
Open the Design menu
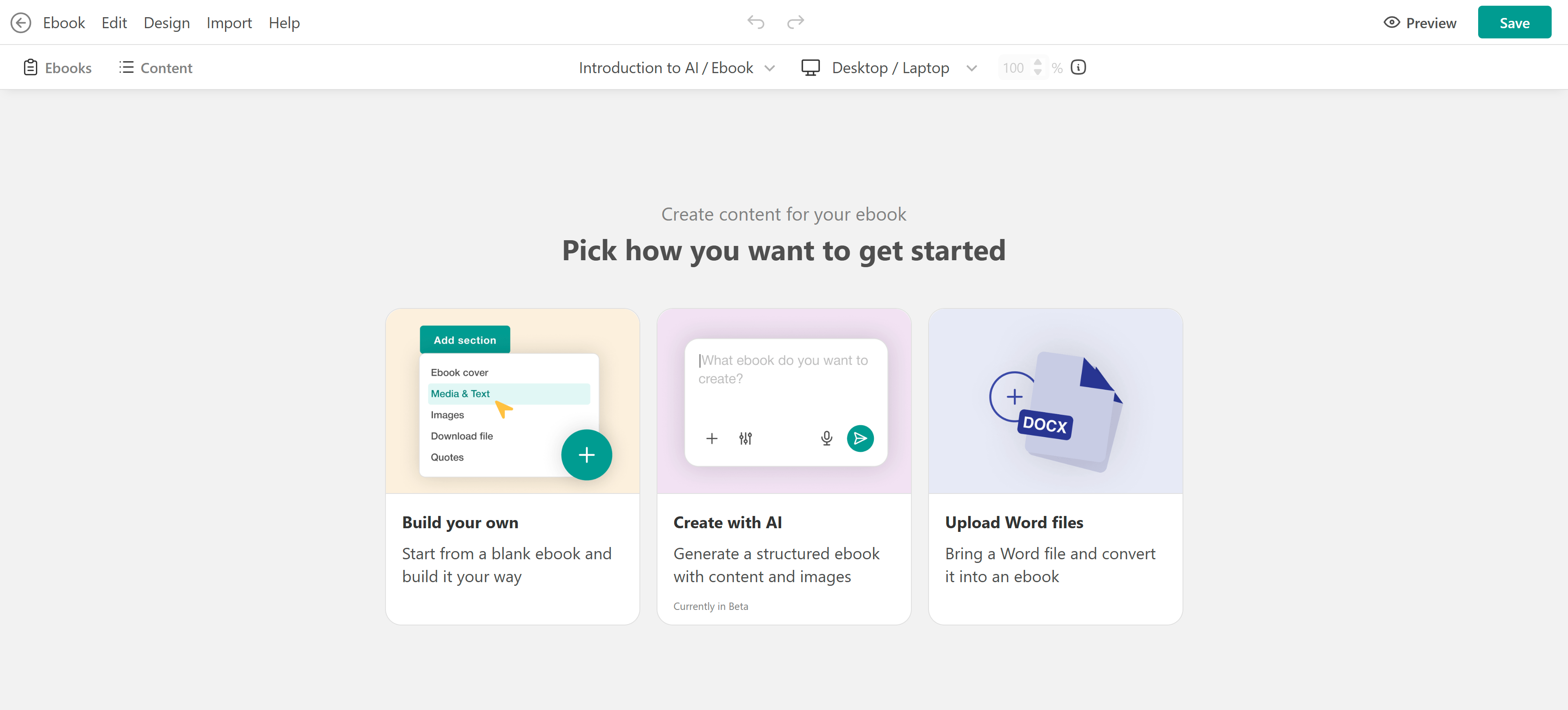pyautogui.click(x=166, y=22)
